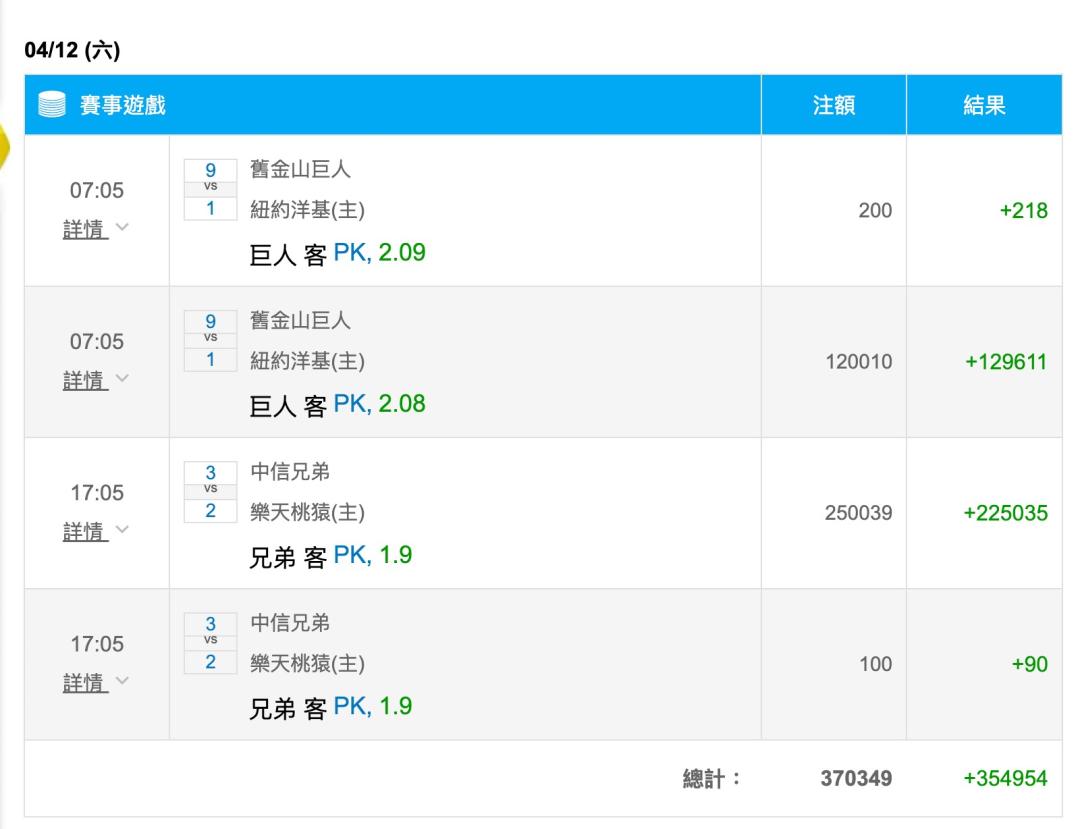
Task: Click the 總計 label
Action: [x=712, y=779]
